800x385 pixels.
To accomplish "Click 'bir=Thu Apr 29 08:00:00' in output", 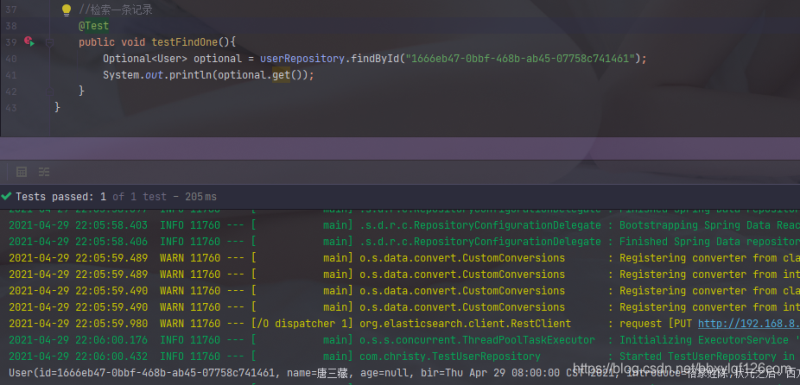I will point(491,373).
